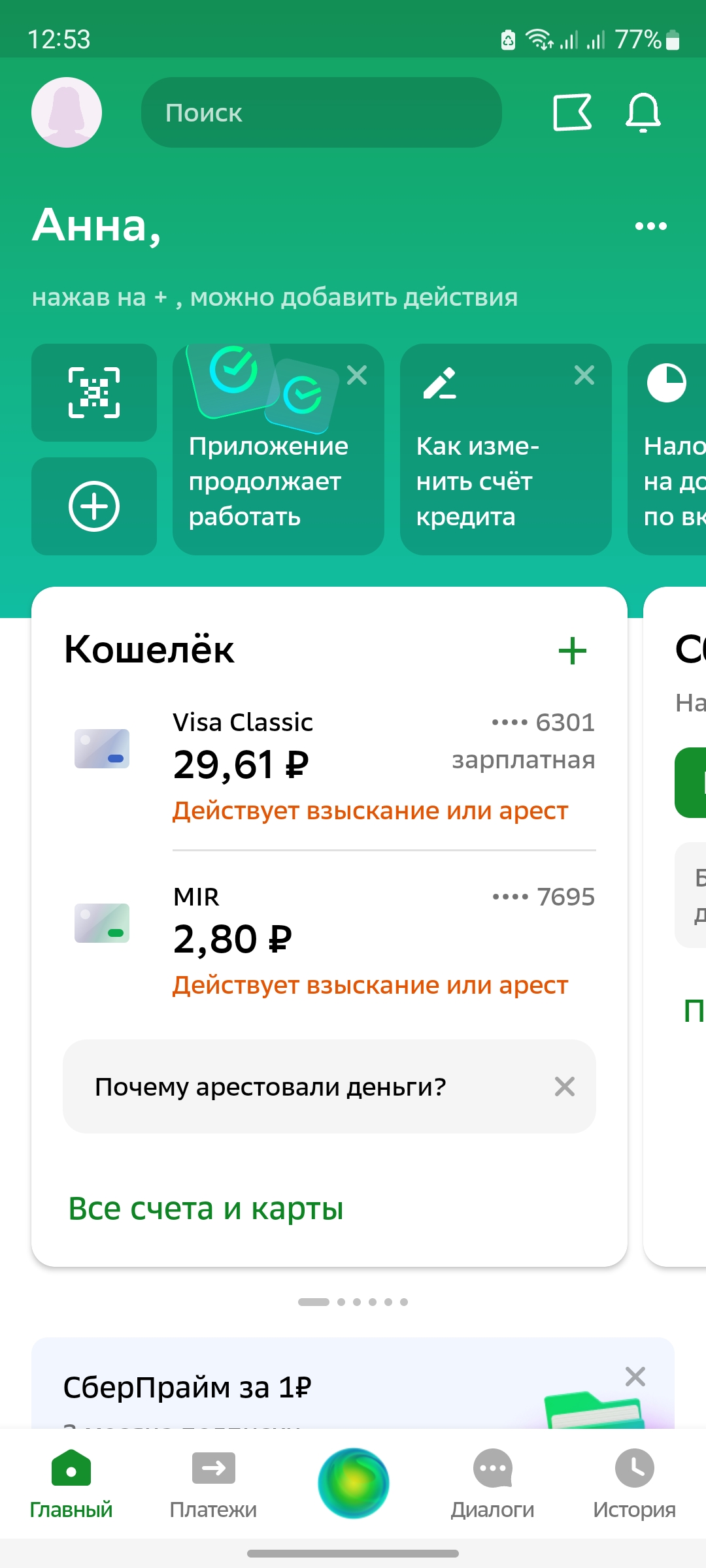706x1568 pixels.
Task: Add a quick action with circled plus
Action: click(x=94, y=506)
